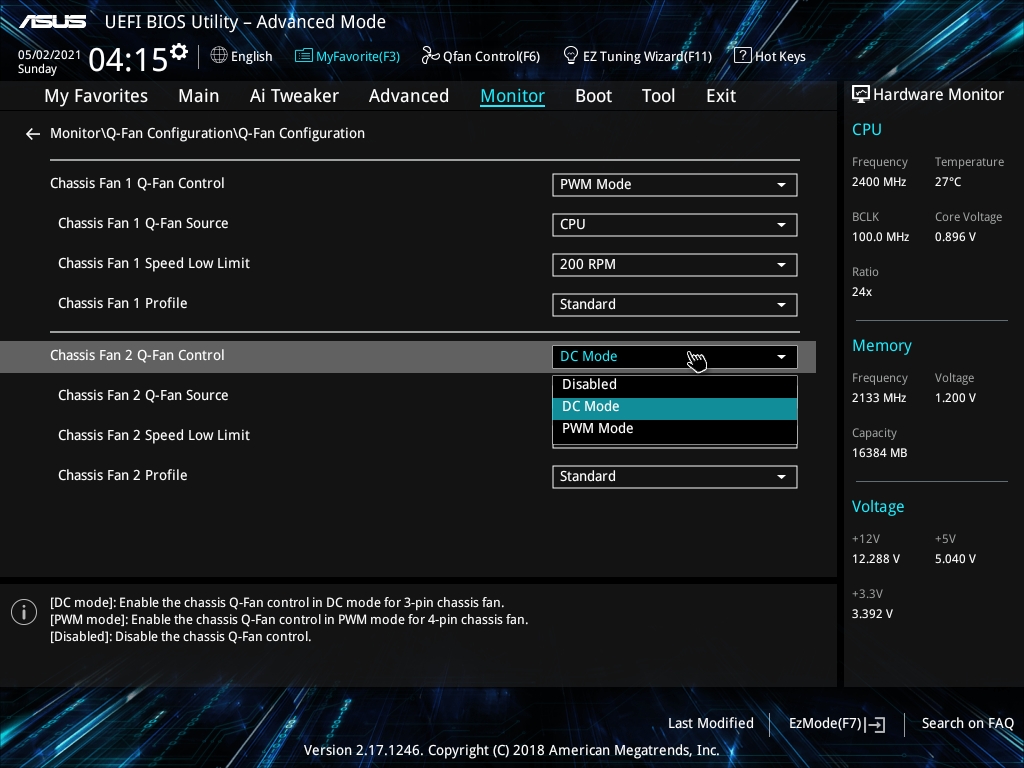Image resolution: width=1024 pixels, height=768 pixels.
Task: Click the 04:15 clock display
Action: 128,60
